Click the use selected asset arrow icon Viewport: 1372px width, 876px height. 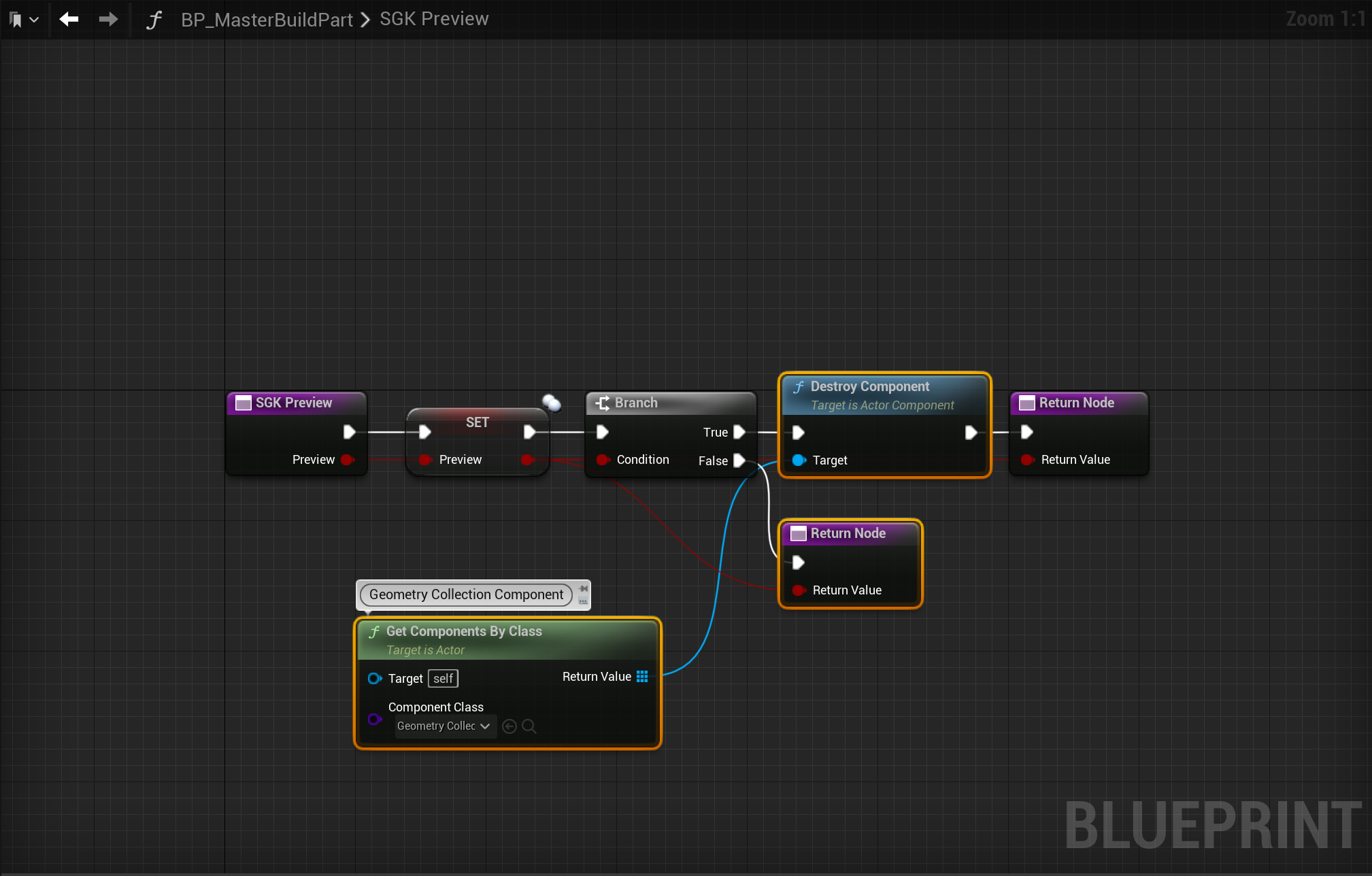pyautogui.click(x=509, y=726)
